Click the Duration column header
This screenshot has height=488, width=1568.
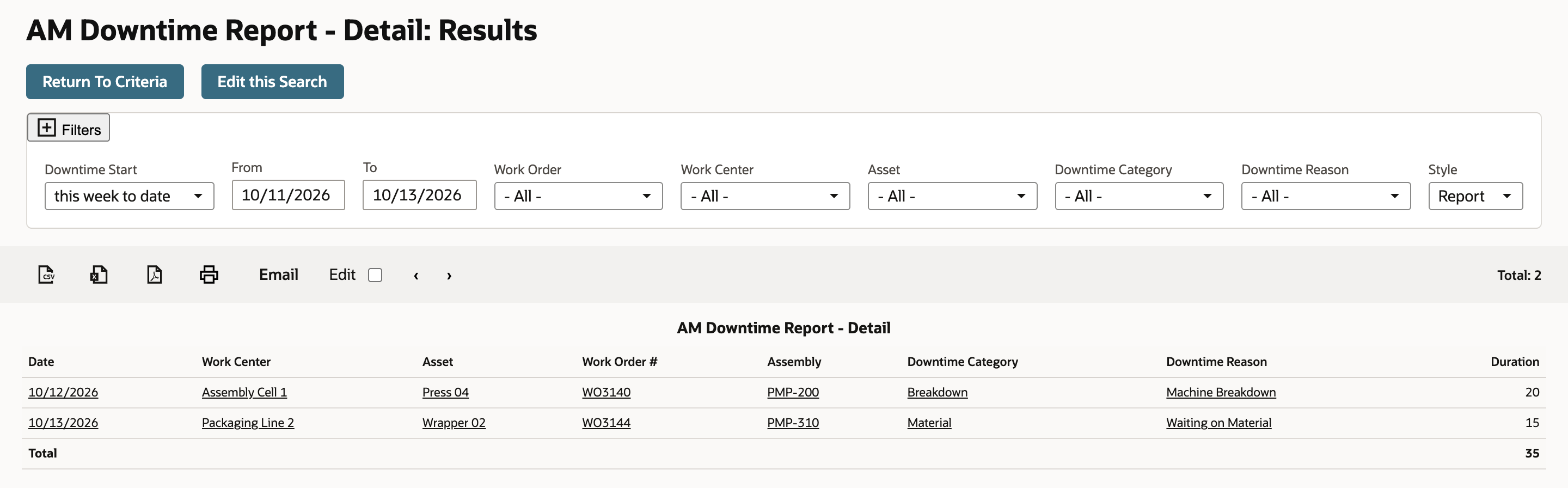[x=1515, y=362]
